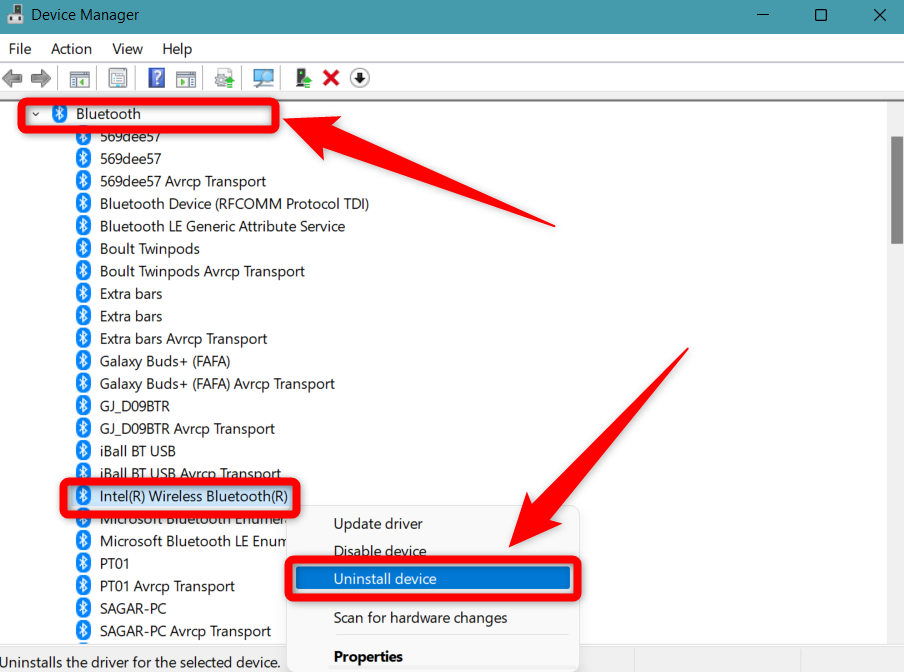Viewport: 904px width, 672px height.
Task: Show/hide console tree toolbar icon
Action: pos(79,78)
